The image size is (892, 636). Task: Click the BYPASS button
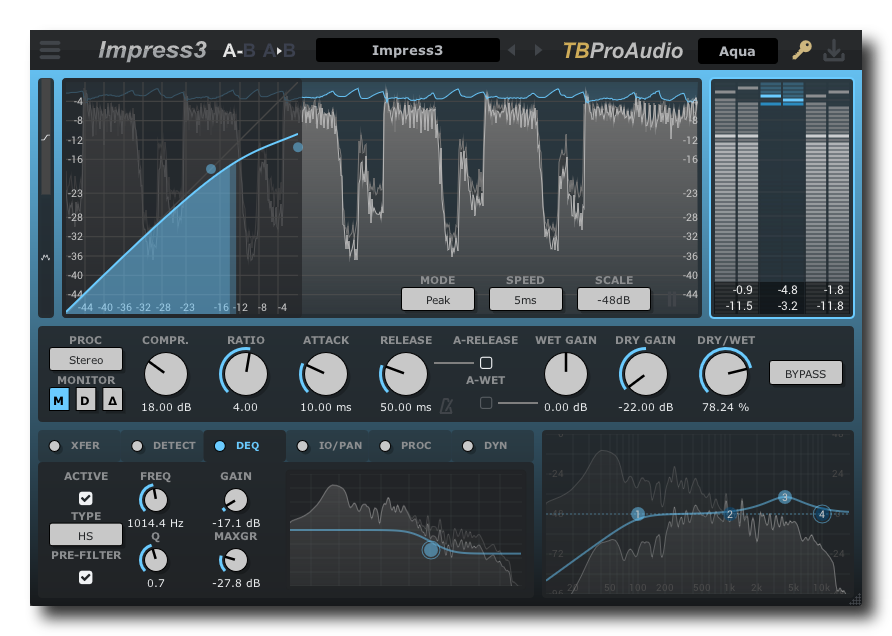pos(805,373)
